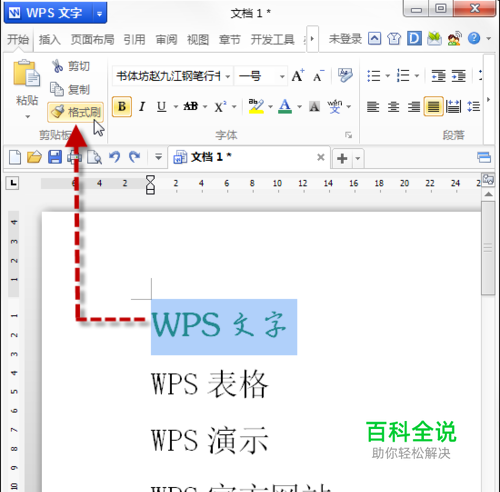Open the highlight color dropdown arrow
This screenshot has height=492, width=500.
[270, 107]
